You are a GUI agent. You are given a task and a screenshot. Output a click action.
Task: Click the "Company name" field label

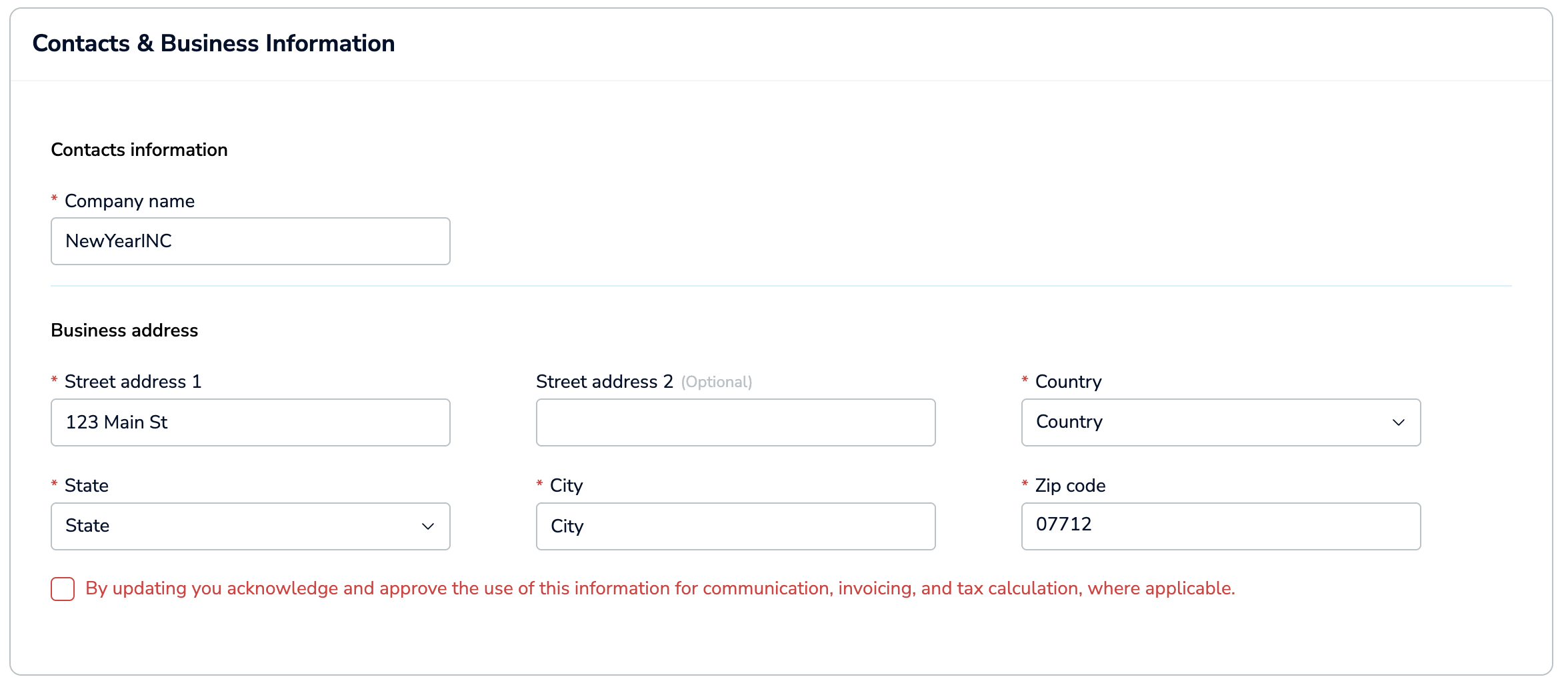tap(129, 201)
